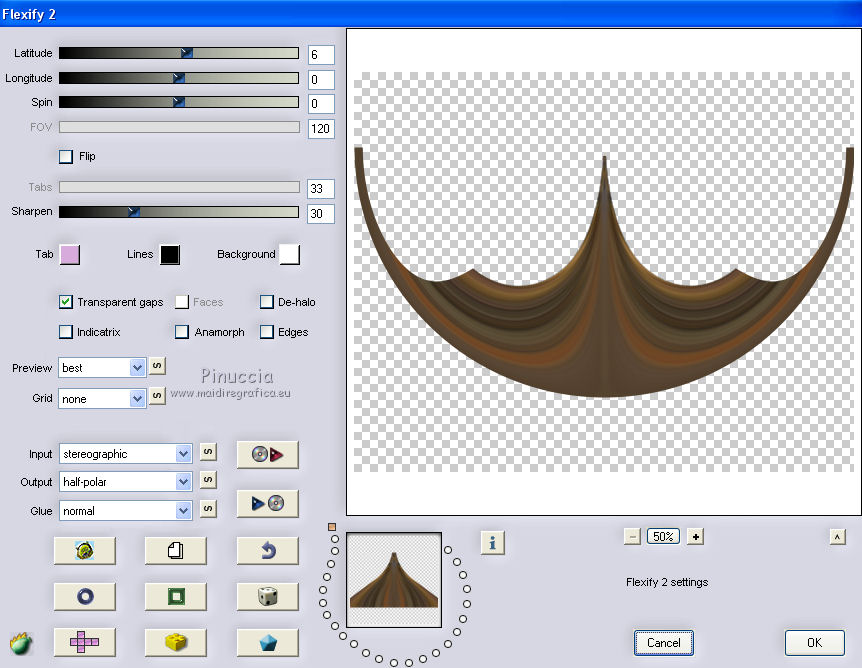Viewport: 862px width, 668px height.
Task: Click the black Lines color swatch
Action: (x=170, y=255)
